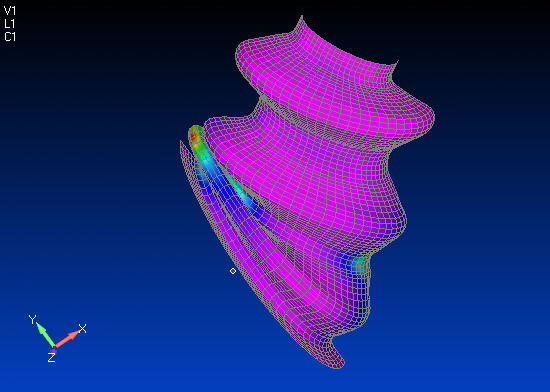Click the top left pointed mesh corner
Image resolution: width=550 pixels, height=392 pixels.
click(302, 18)
